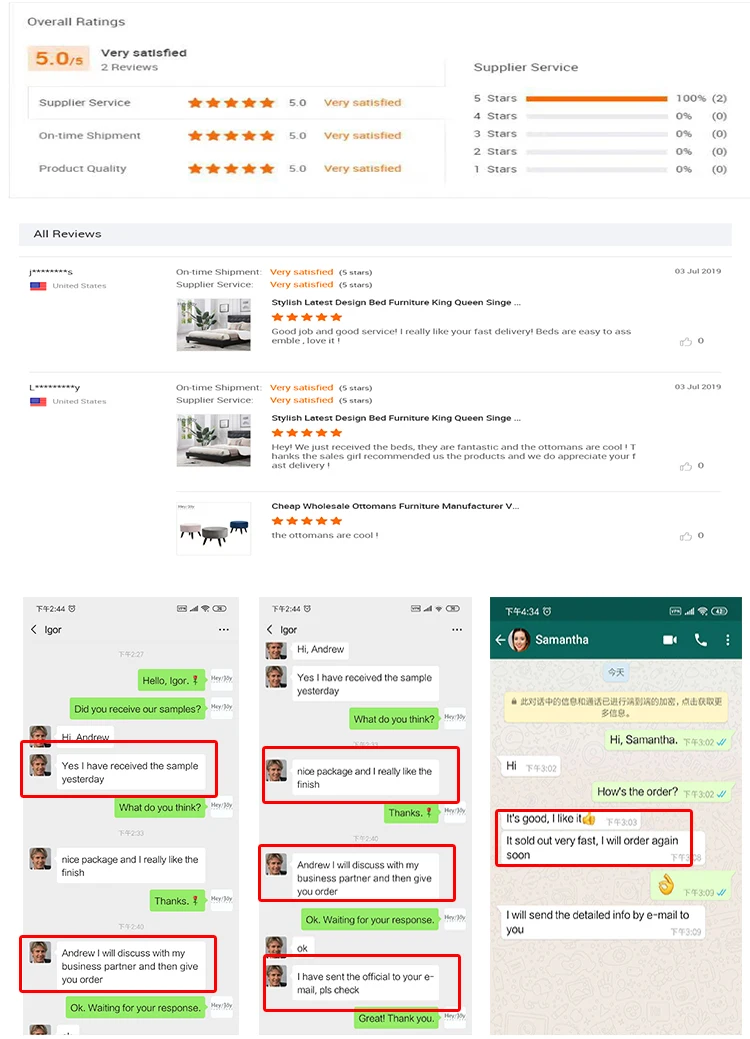750x1039 pixels.
Task: Tap the "Great! Thank you." green bubble
Action: click(x=396, y=1018)
